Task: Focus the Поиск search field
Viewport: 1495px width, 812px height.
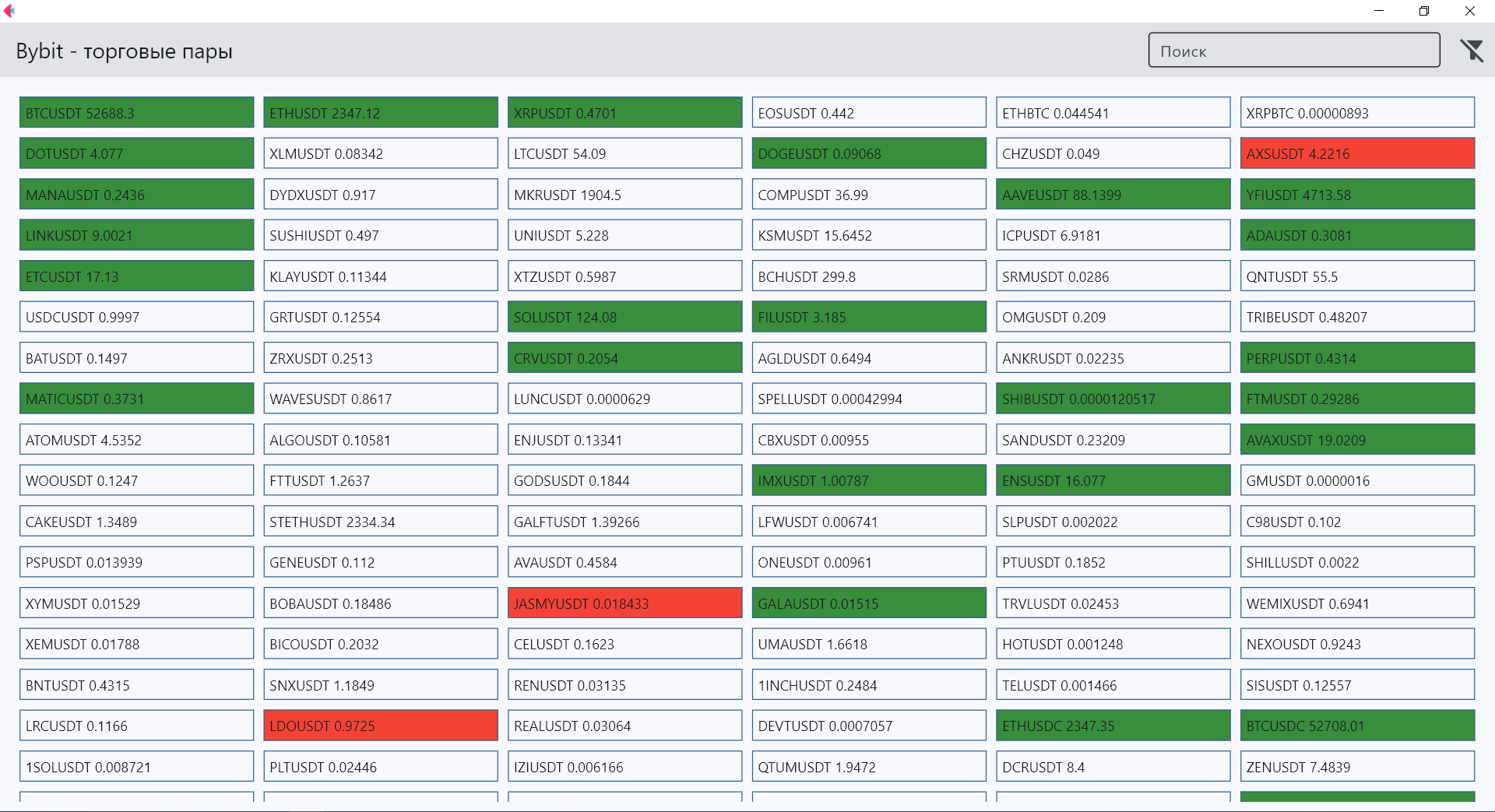Action: pyautogui.click(x=1294, y=51)
